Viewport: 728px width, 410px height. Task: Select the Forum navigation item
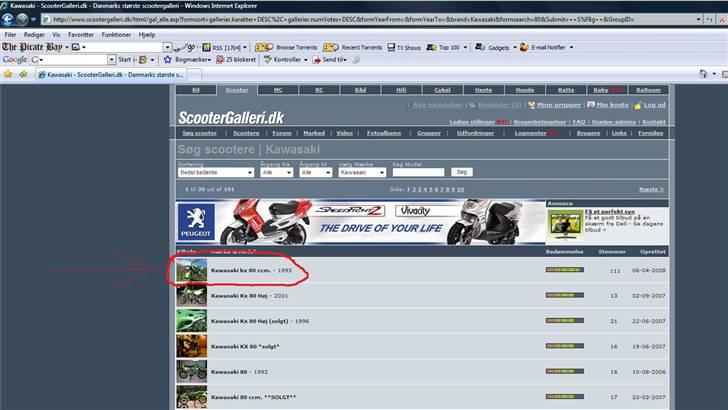pos(282,133)
